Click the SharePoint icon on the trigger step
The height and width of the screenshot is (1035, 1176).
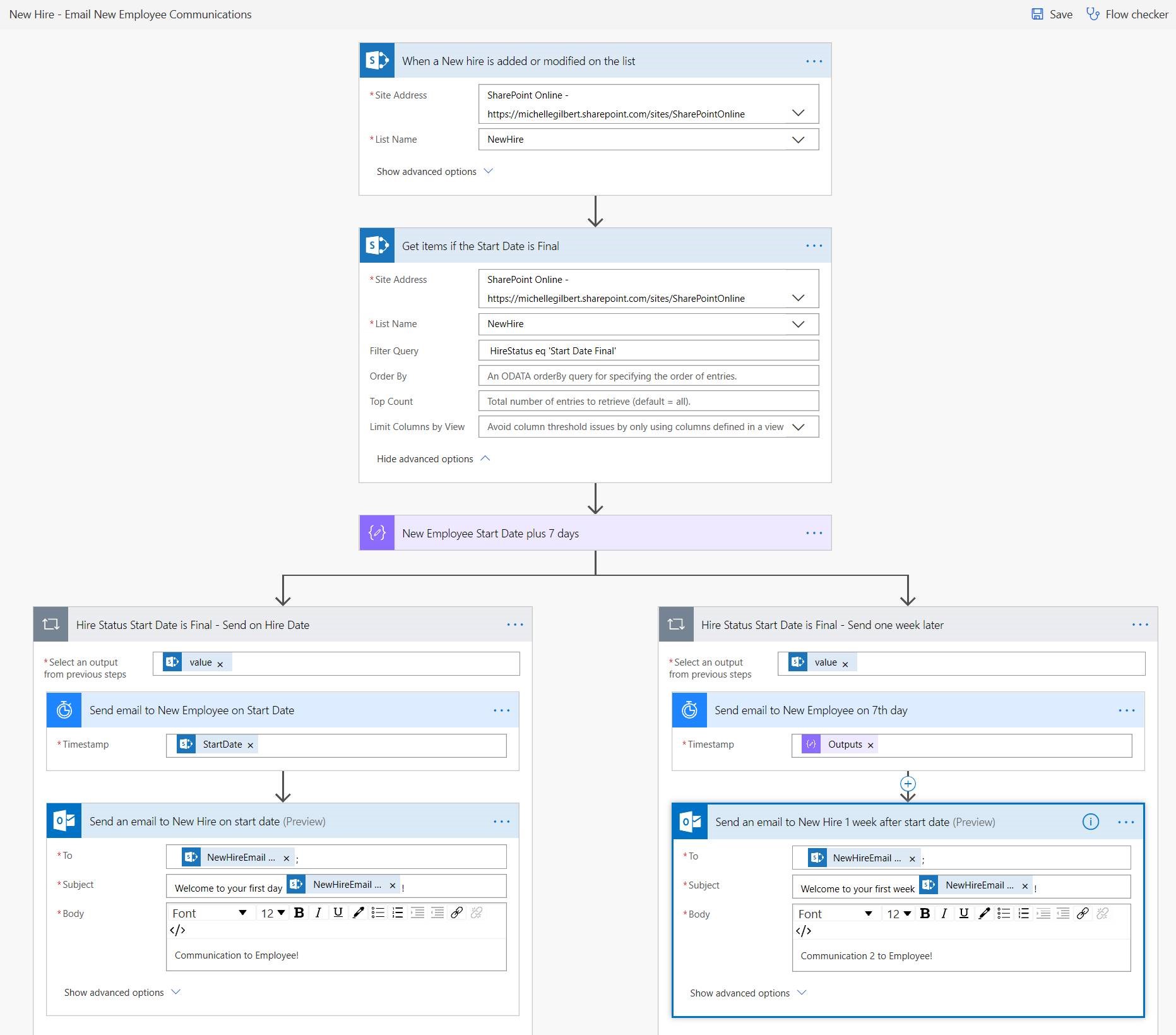376,61
